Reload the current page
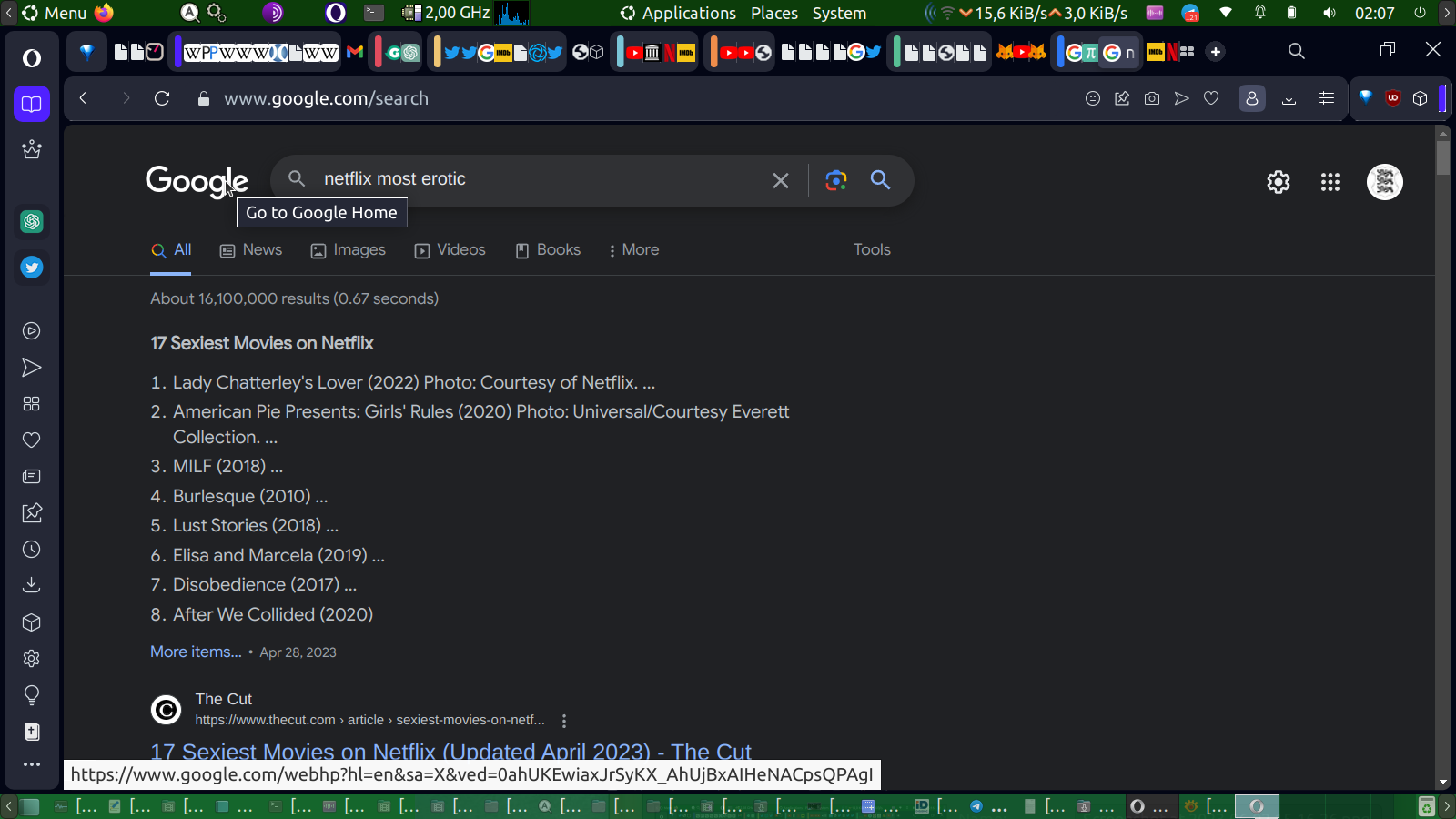This screenshot has height=819, width=1456. (162, 98)
